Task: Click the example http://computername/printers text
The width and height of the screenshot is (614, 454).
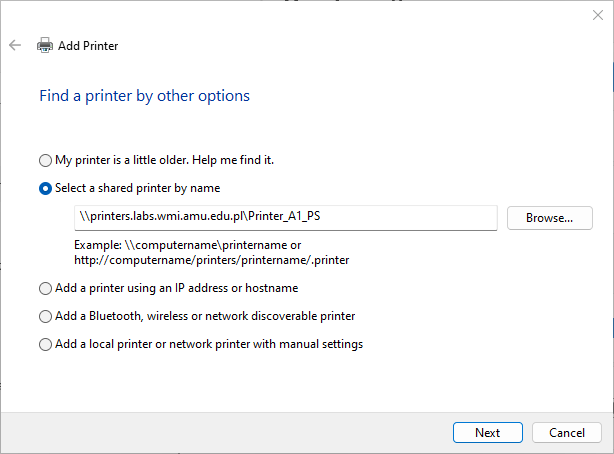Action: (211, 260)
